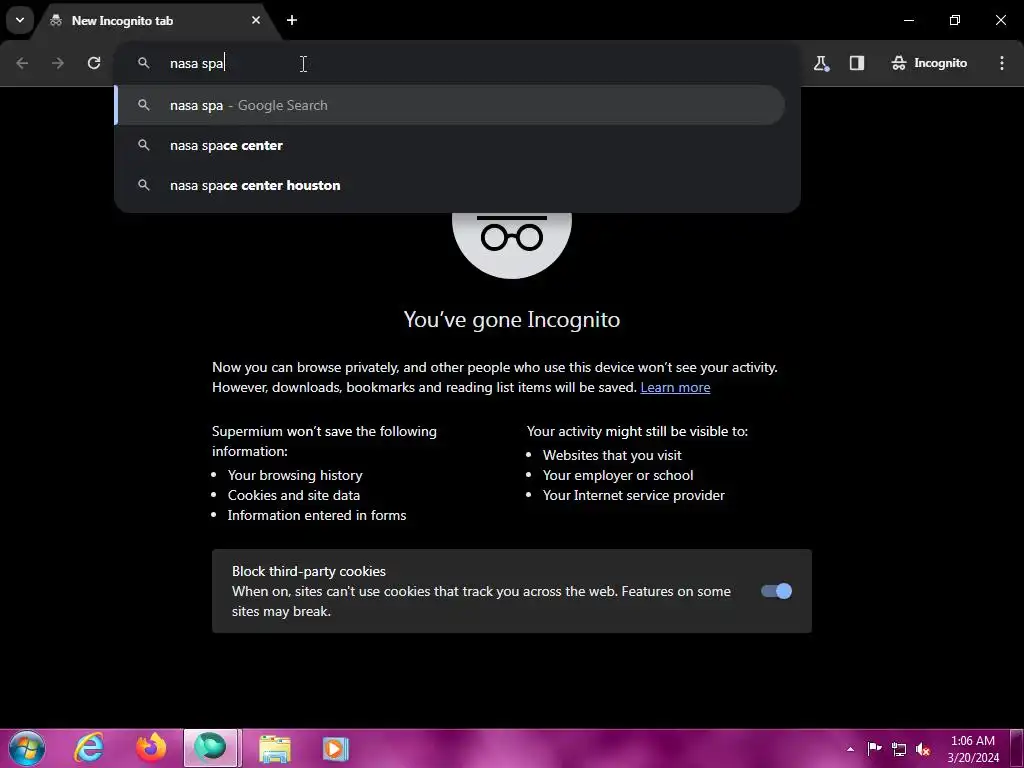Open Windows Media Player taskbar icon

(336, 748)
